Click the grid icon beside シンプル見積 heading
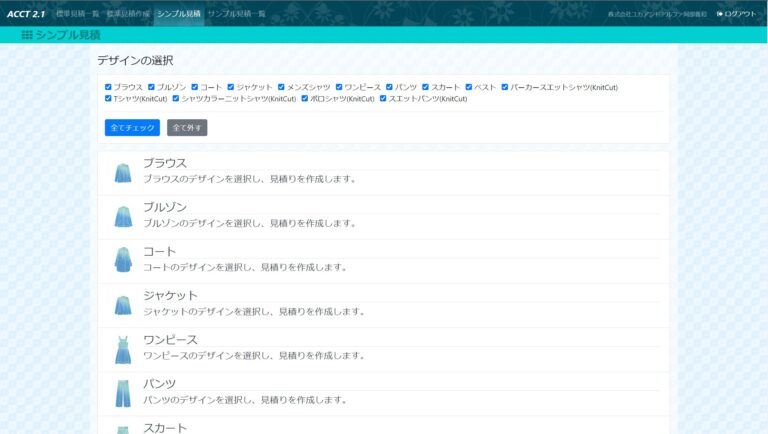This screenshot has width=768, height=434. pyautogui.click(x=26, y=35)
